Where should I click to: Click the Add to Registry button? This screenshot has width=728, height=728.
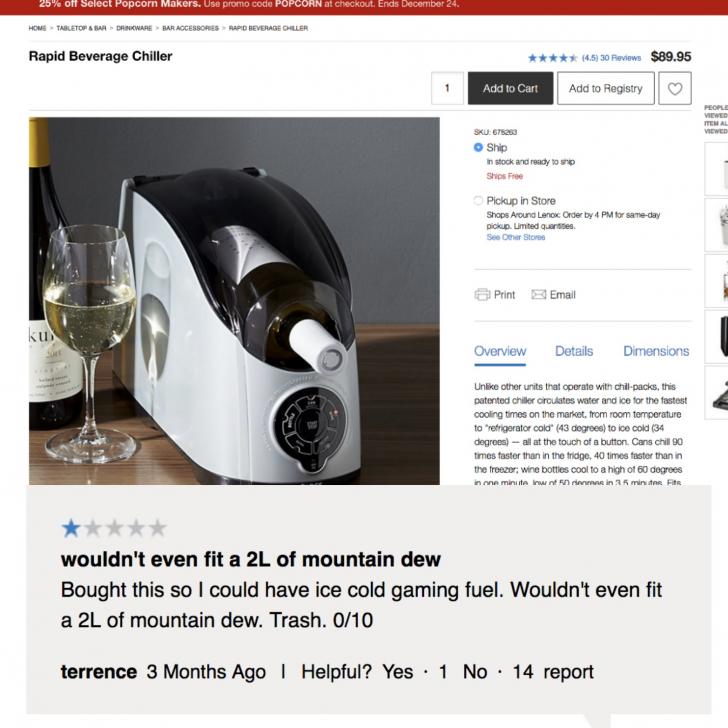[606, 88]
